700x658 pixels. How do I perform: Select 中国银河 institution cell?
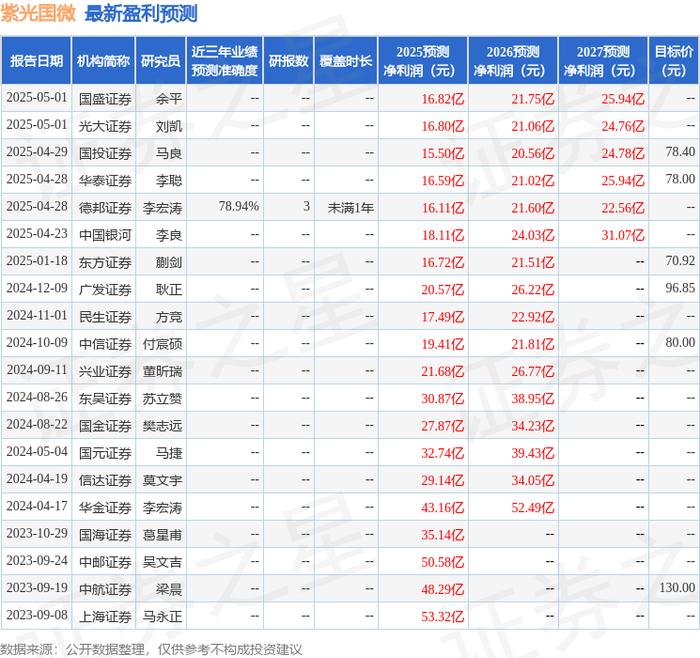tap(105, 235)
